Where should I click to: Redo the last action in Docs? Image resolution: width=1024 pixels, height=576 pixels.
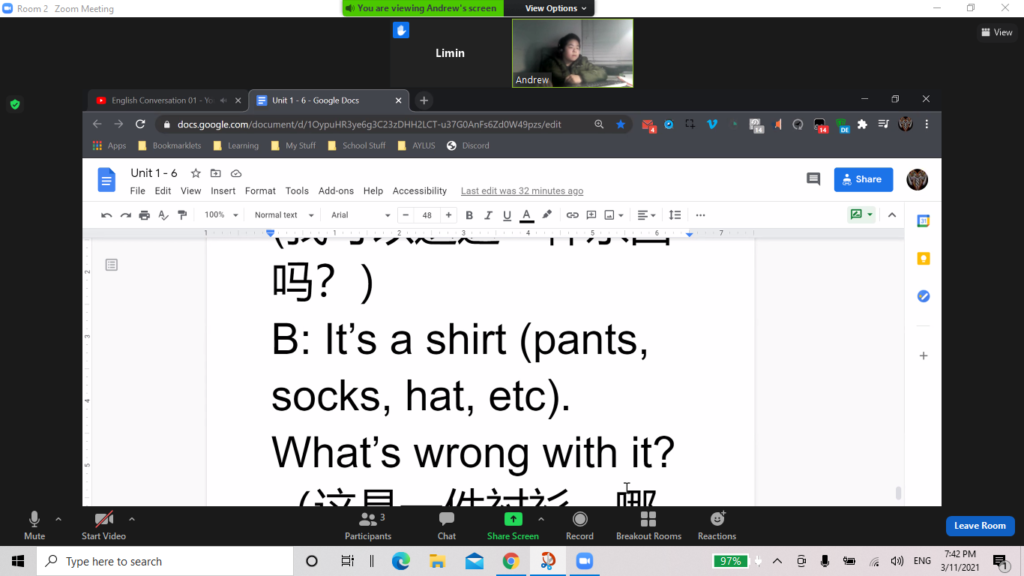click(125, 215)
